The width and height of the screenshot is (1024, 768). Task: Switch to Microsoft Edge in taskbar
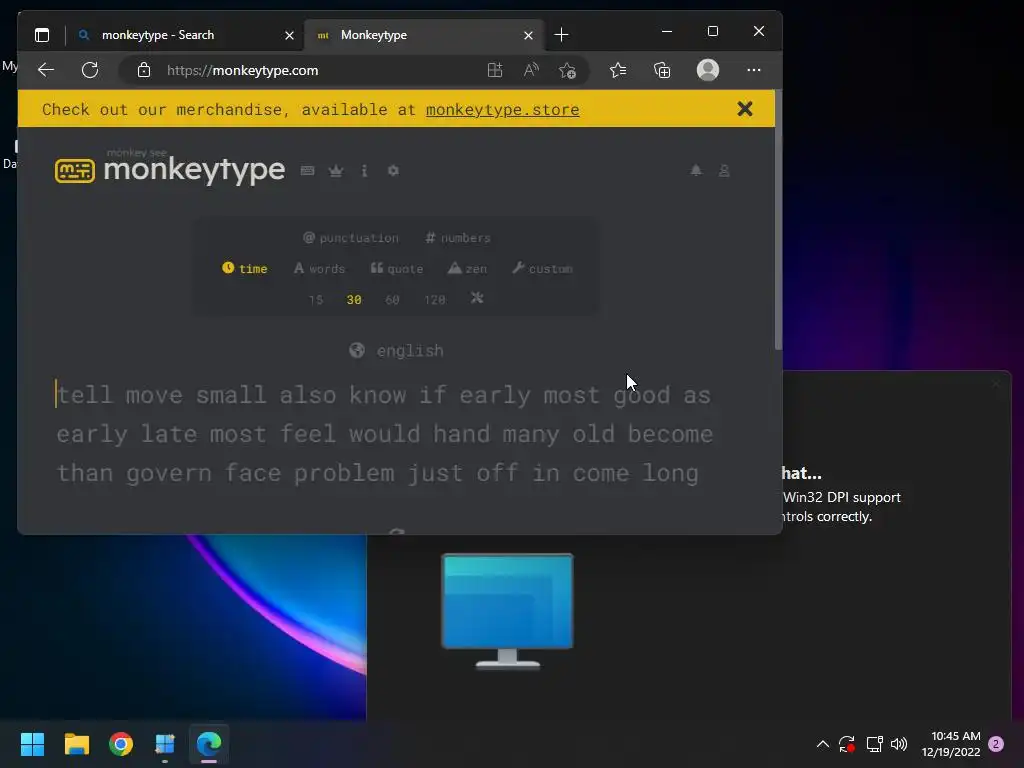(209, 744)
